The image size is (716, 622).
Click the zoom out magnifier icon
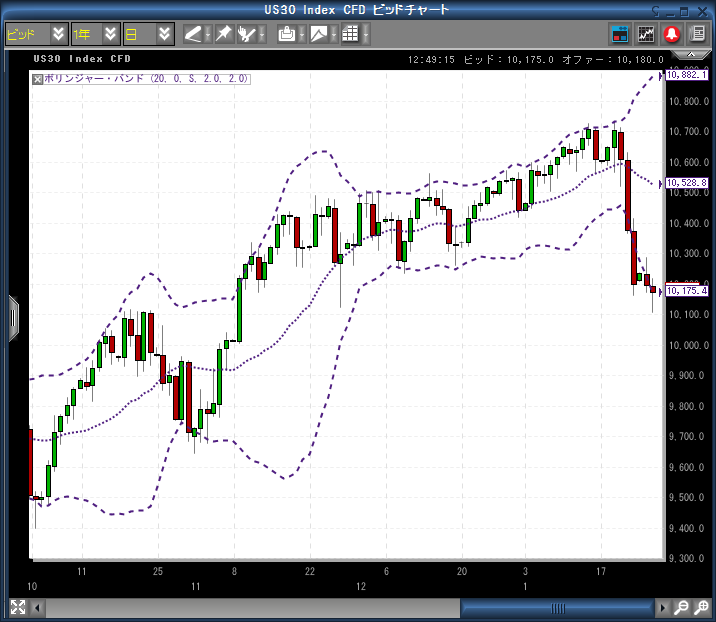click(x=681, y=607)
